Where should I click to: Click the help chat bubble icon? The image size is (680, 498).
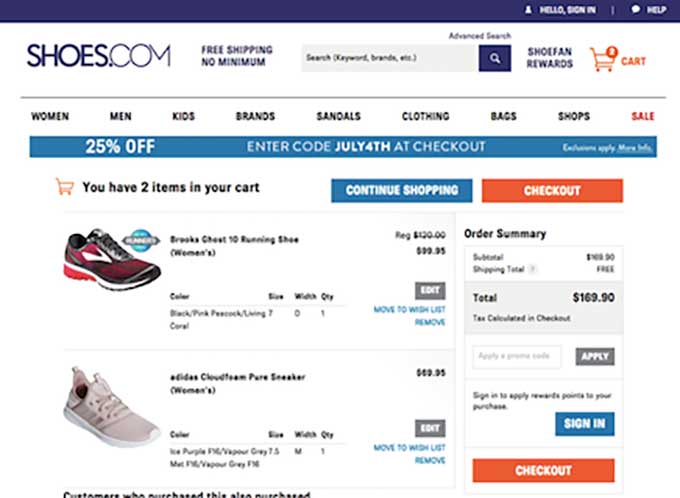click(x=635, y=9)
